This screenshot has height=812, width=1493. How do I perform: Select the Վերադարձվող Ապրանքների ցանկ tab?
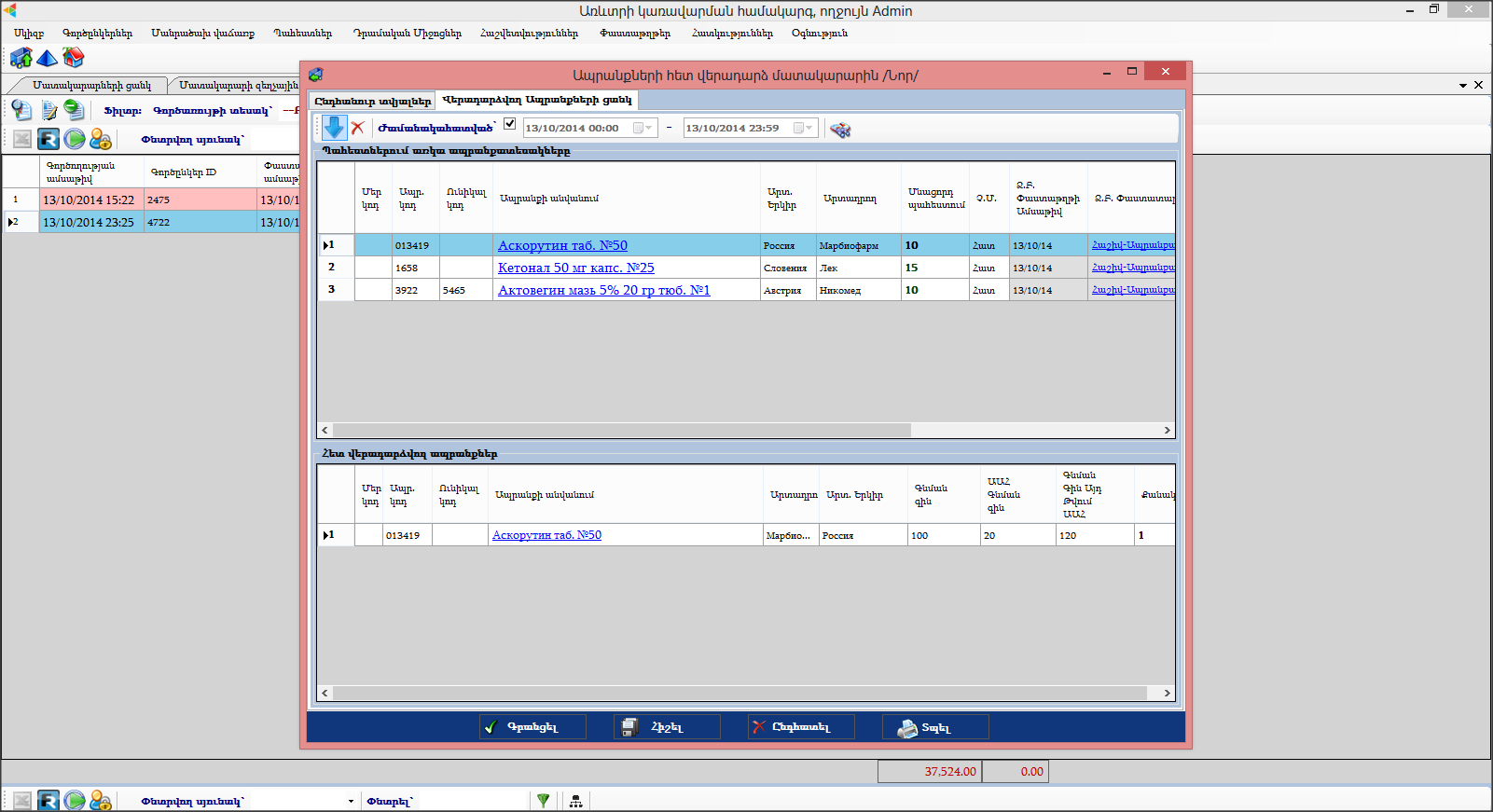[537, 99]
